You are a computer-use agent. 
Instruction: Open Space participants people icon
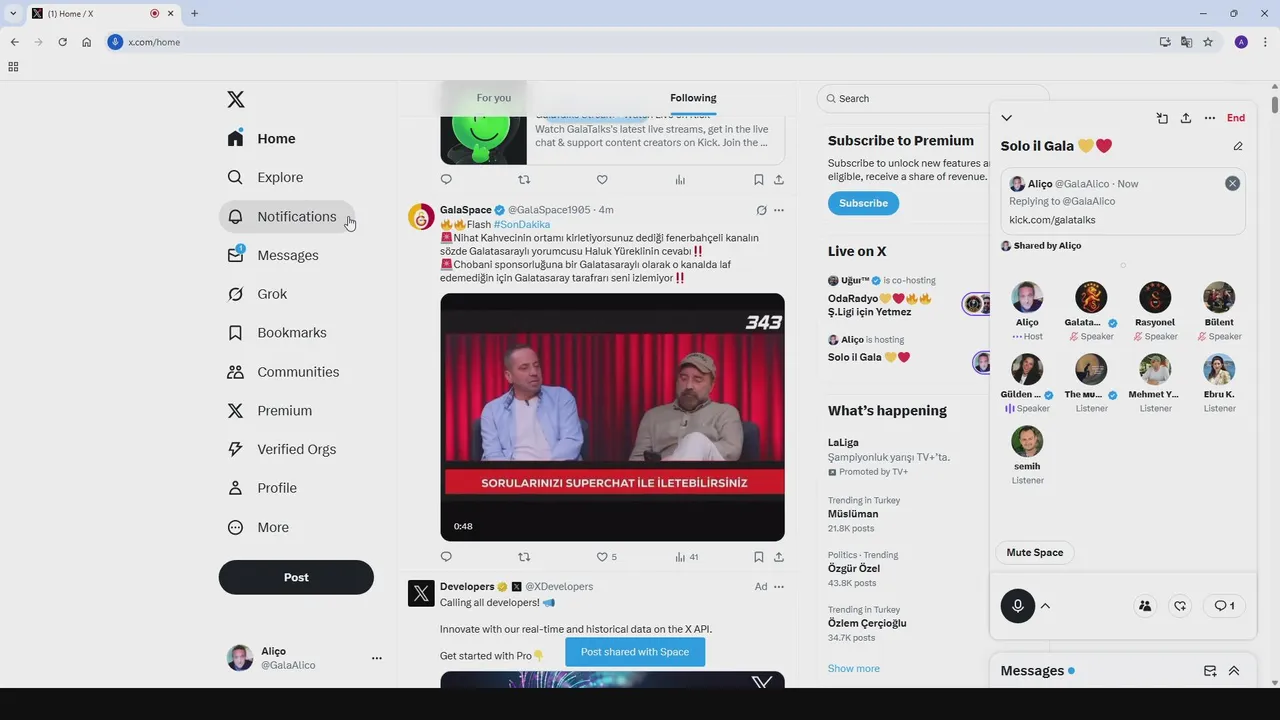pyautogui.click(x=1145, y=606)
